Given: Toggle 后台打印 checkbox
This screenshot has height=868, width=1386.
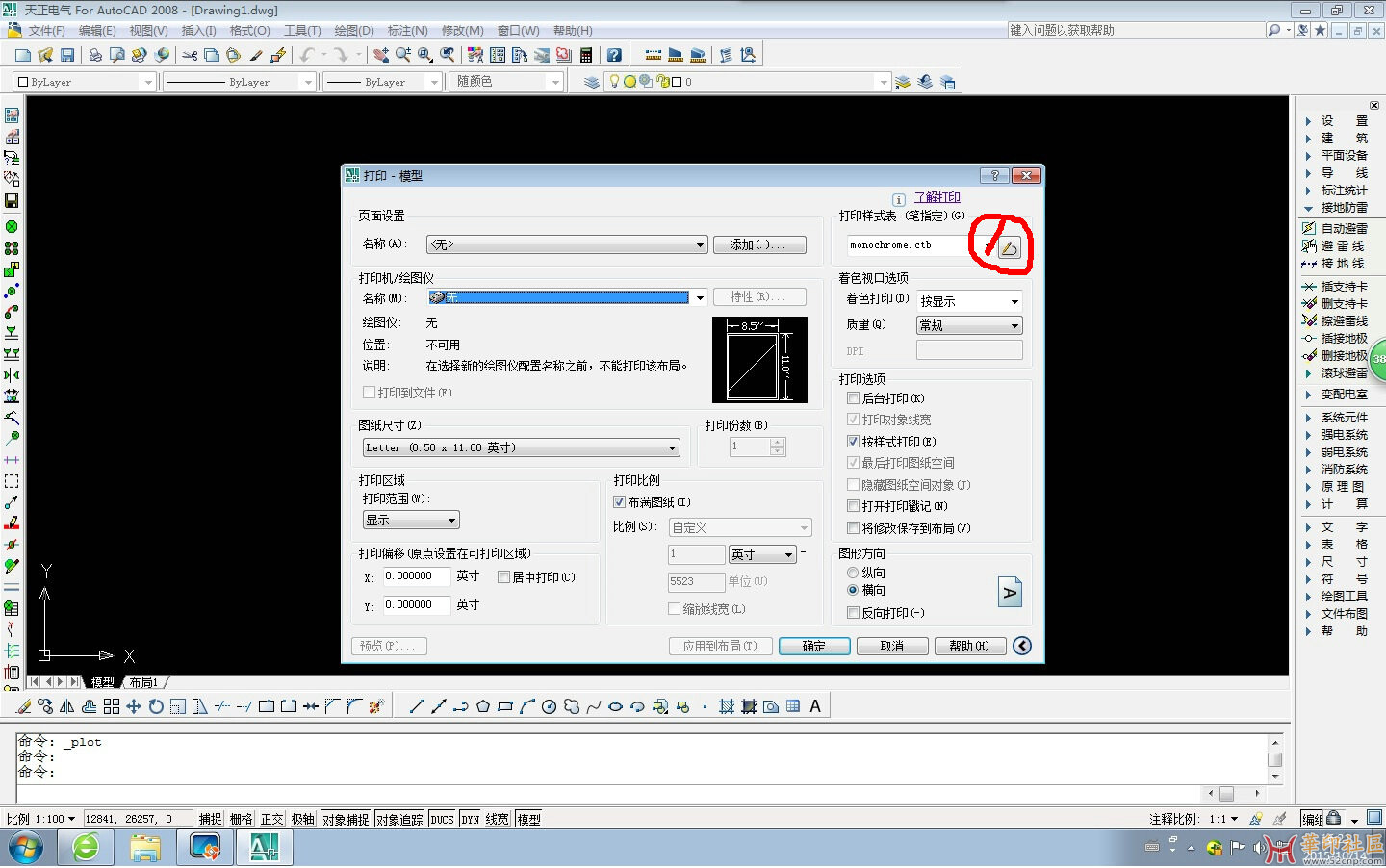Looking at the screenshot, I should point(853,397).
